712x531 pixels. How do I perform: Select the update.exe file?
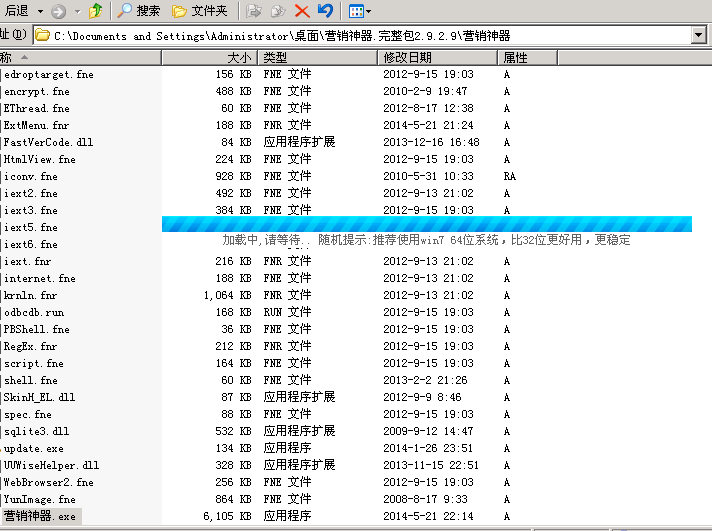33,448
